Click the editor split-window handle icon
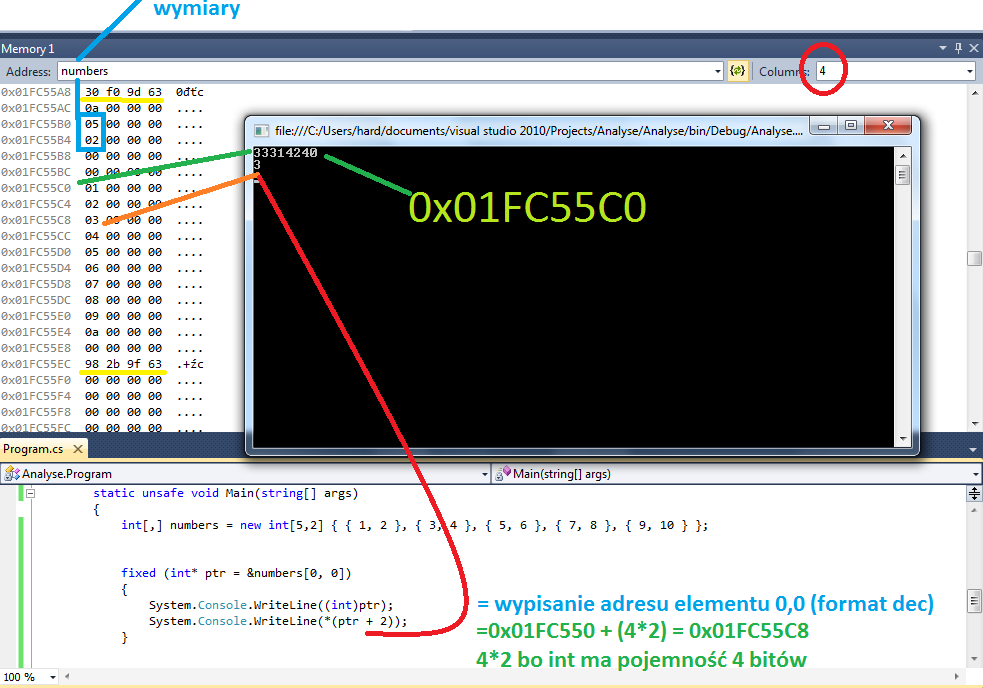This screenshot has width=983, height=688. click(x=974, y=494)
